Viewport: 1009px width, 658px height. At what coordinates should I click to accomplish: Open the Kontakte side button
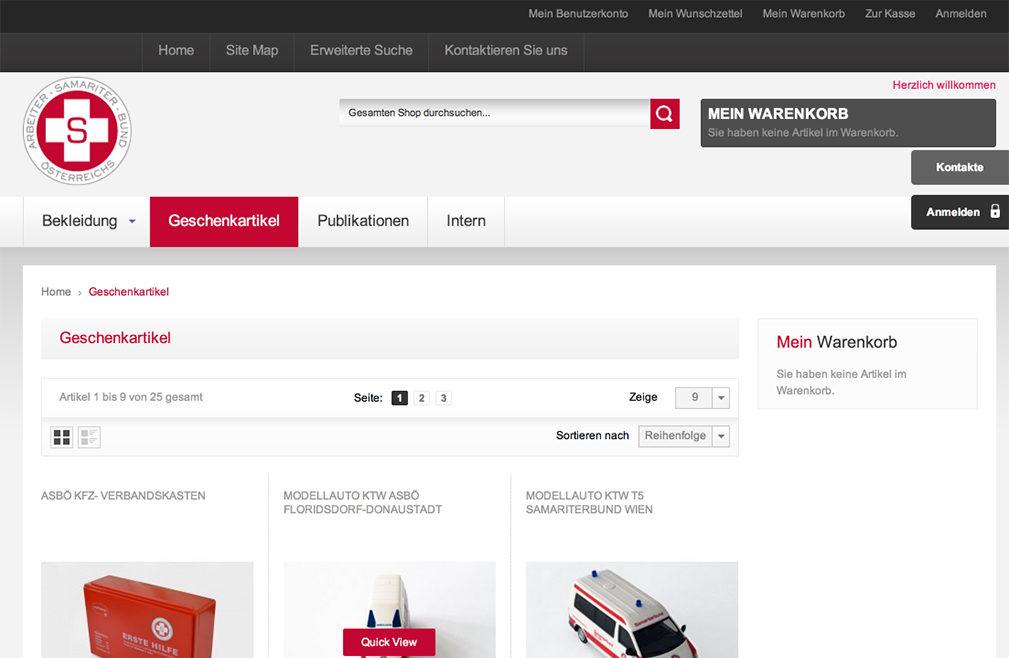959,167
